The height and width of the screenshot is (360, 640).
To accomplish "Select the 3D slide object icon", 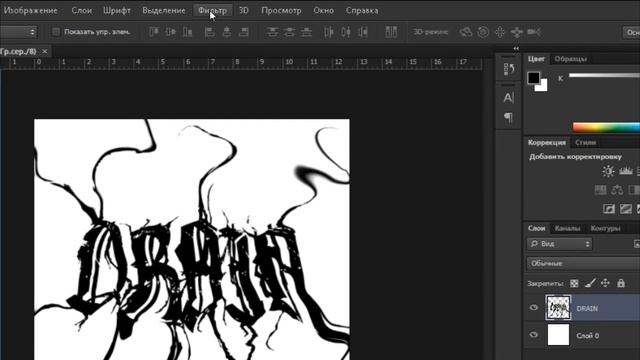I will (517, 32).
